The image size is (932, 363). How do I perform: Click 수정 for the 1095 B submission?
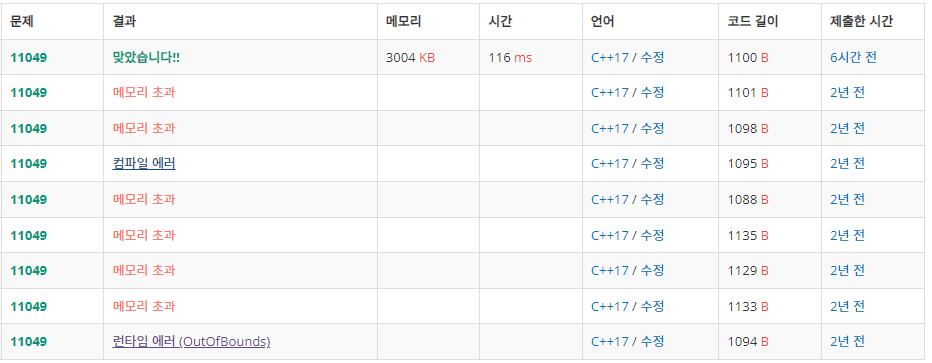pyautogui.click(x=652, y=163)
